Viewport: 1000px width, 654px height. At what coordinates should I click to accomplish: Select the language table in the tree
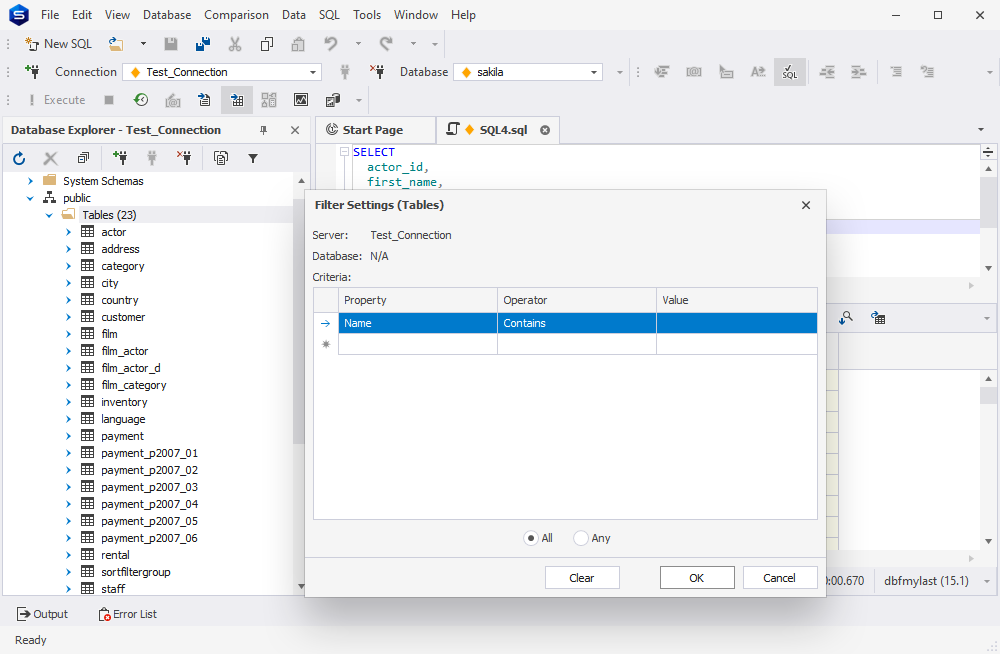[123, 419]
